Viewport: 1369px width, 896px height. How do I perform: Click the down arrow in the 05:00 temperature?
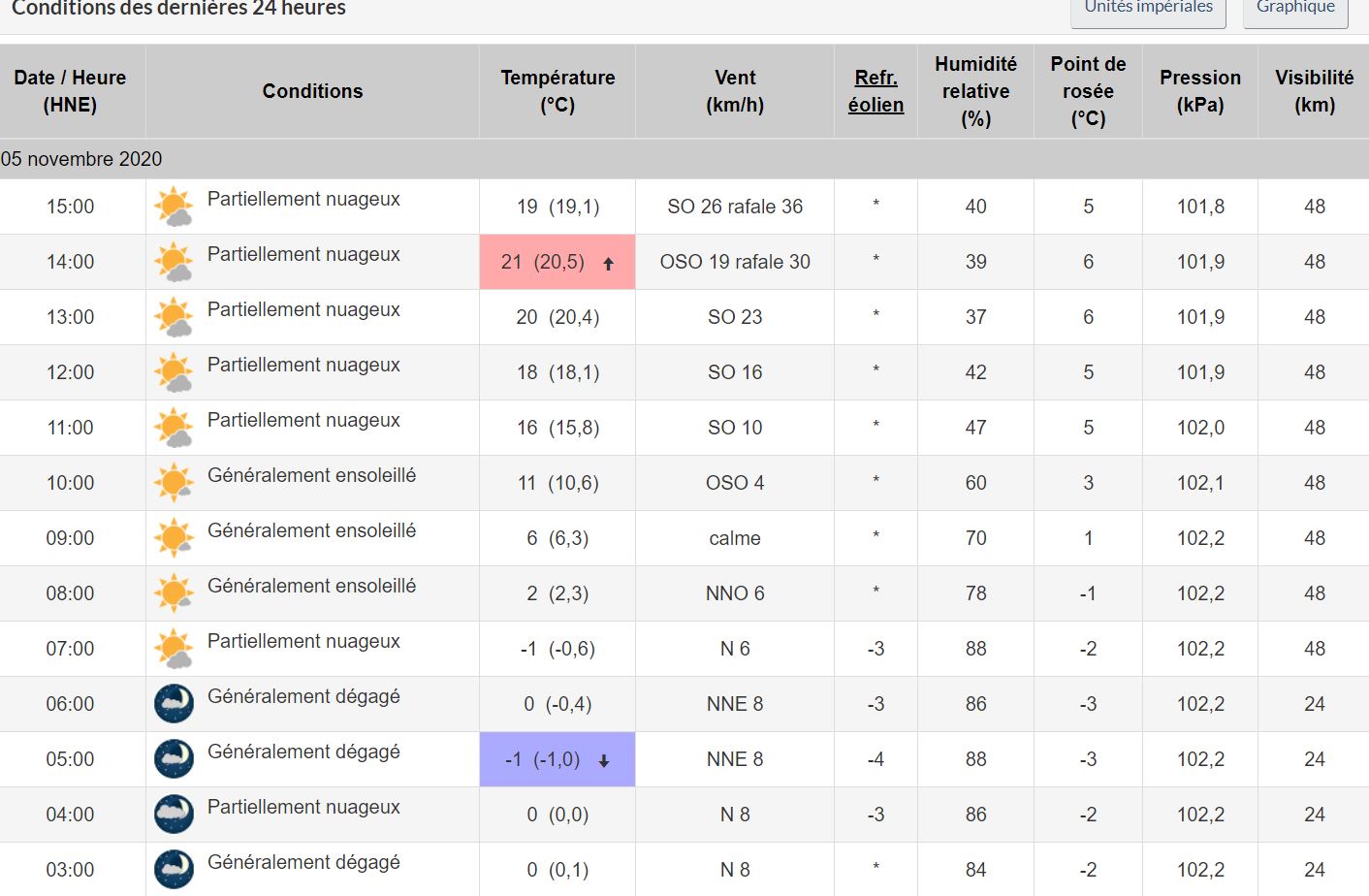tap(604, 761)
